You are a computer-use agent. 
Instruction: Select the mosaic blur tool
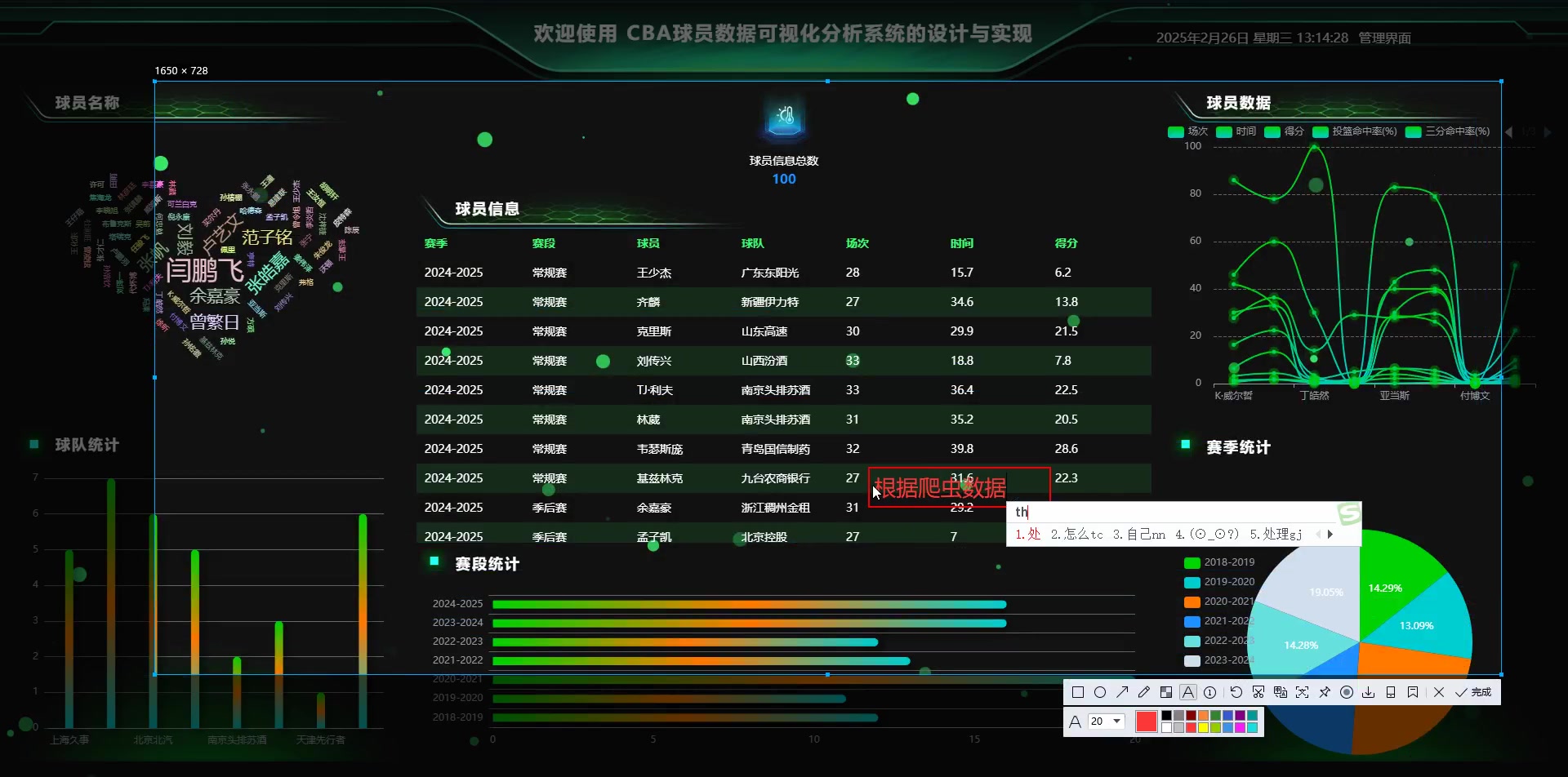click(x=1166, y=692)
